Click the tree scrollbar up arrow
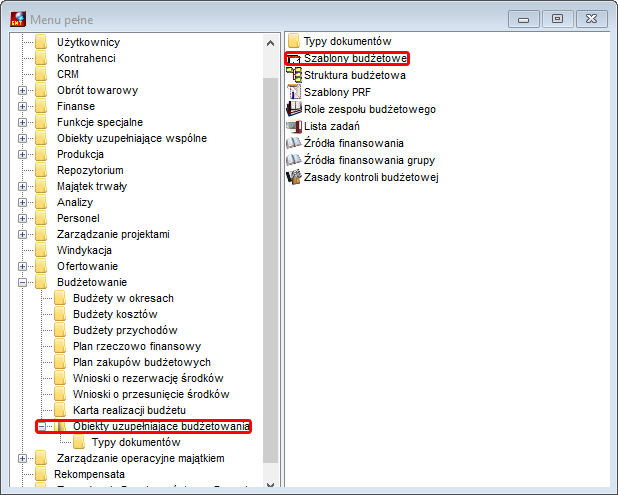 [270, 43]
